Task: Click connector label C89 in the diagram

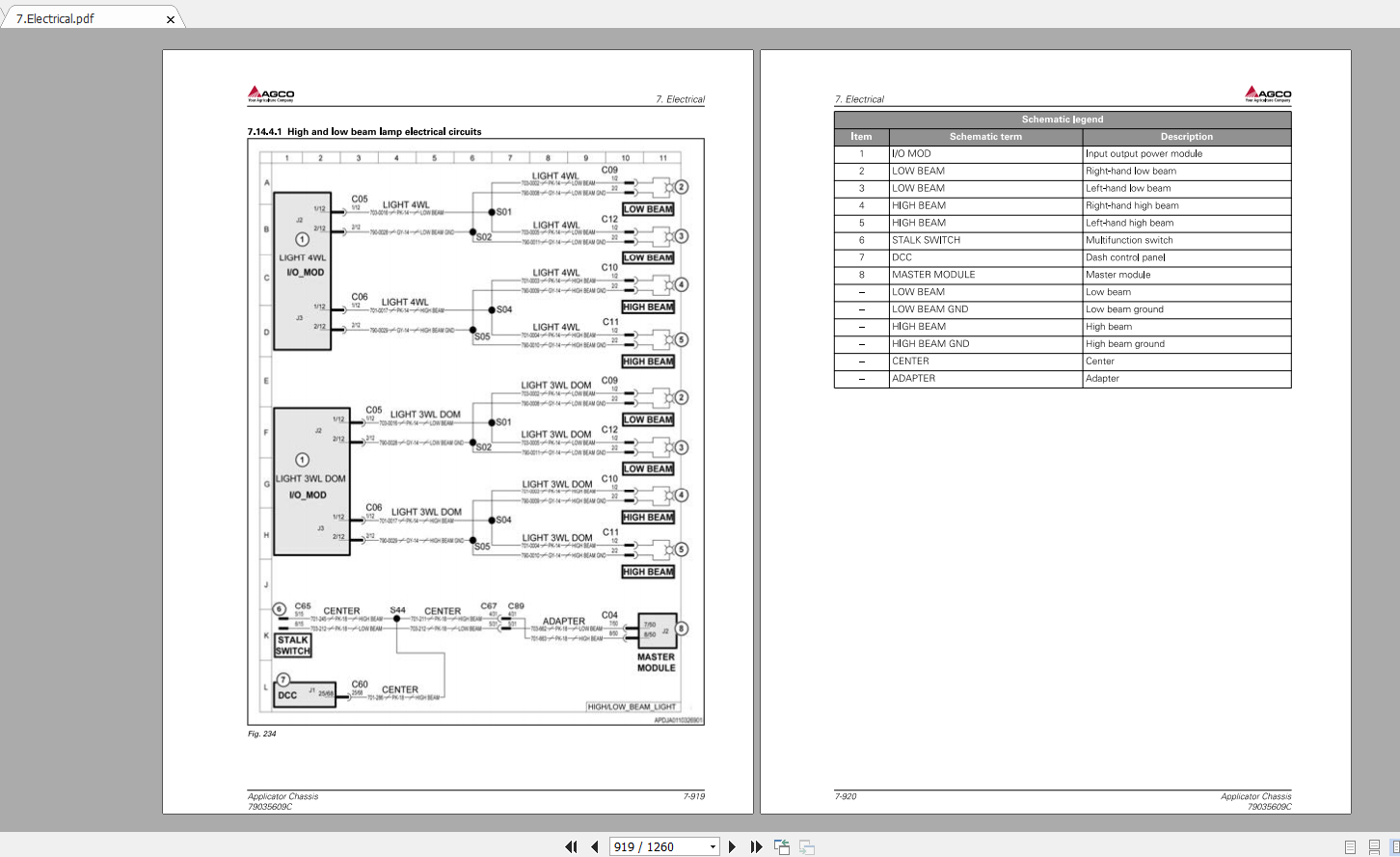Action: [x=516, y=605]
